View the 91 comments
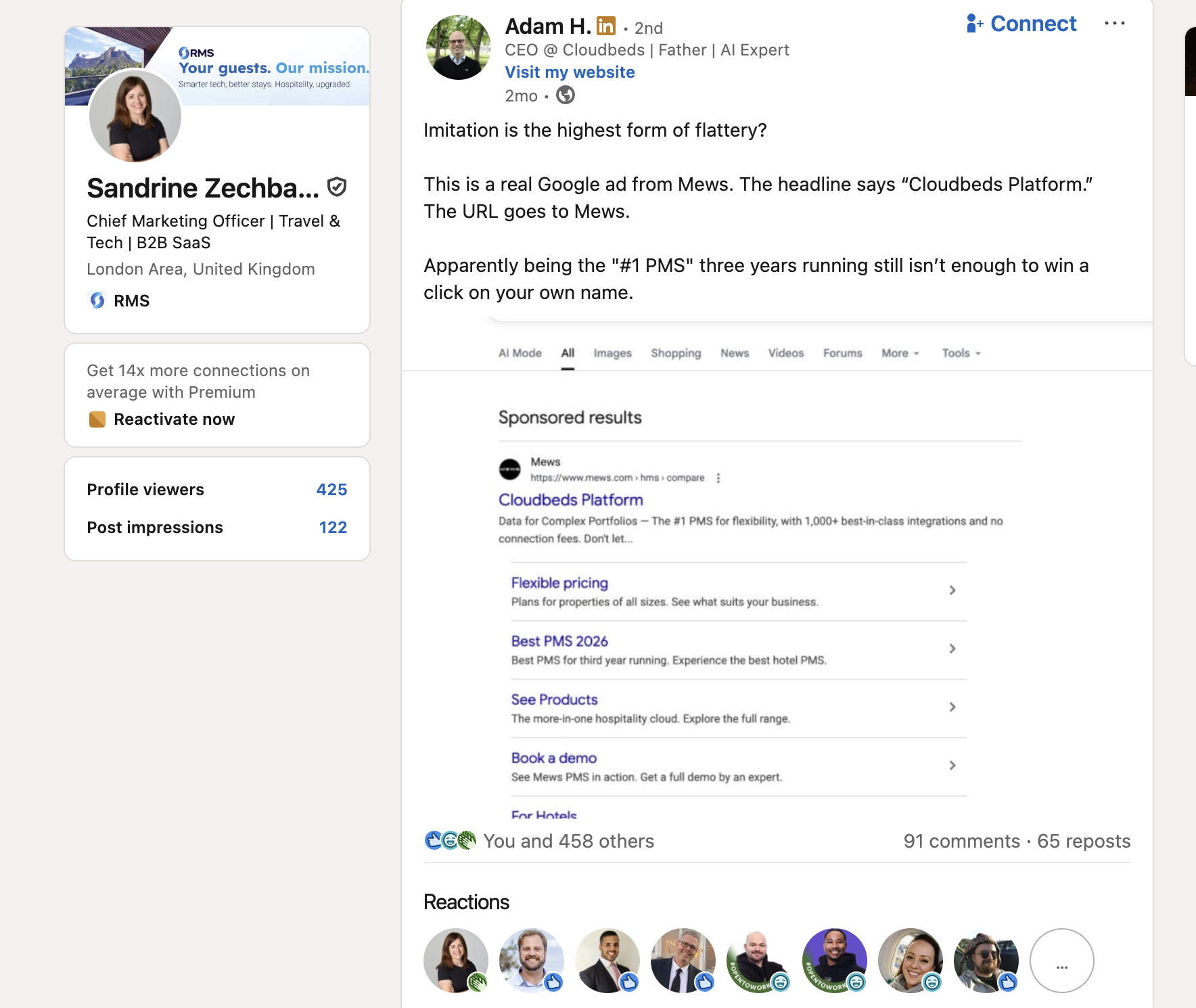 pos(961,841)
